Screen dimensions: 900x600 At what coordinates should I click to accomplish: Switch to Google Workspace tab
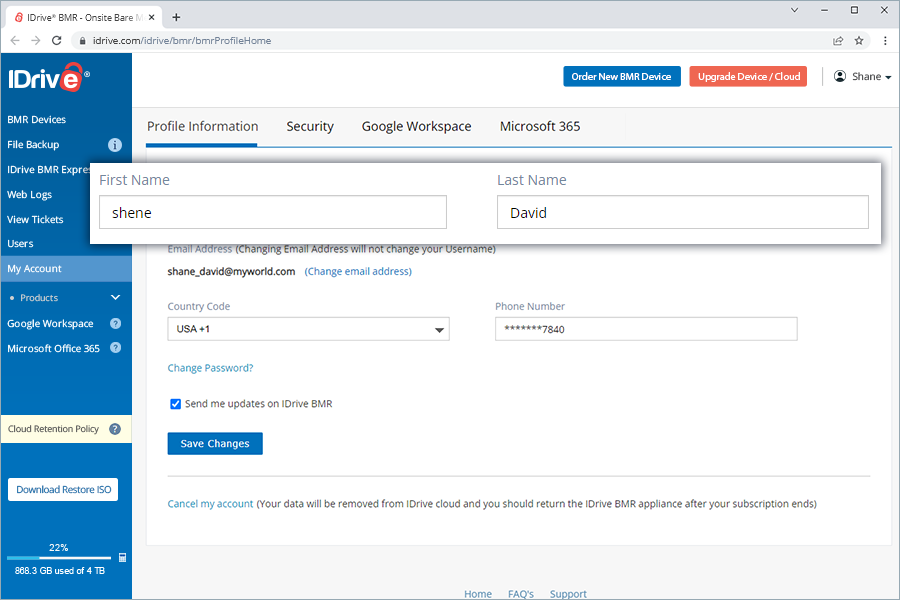[x=416, y=126]
